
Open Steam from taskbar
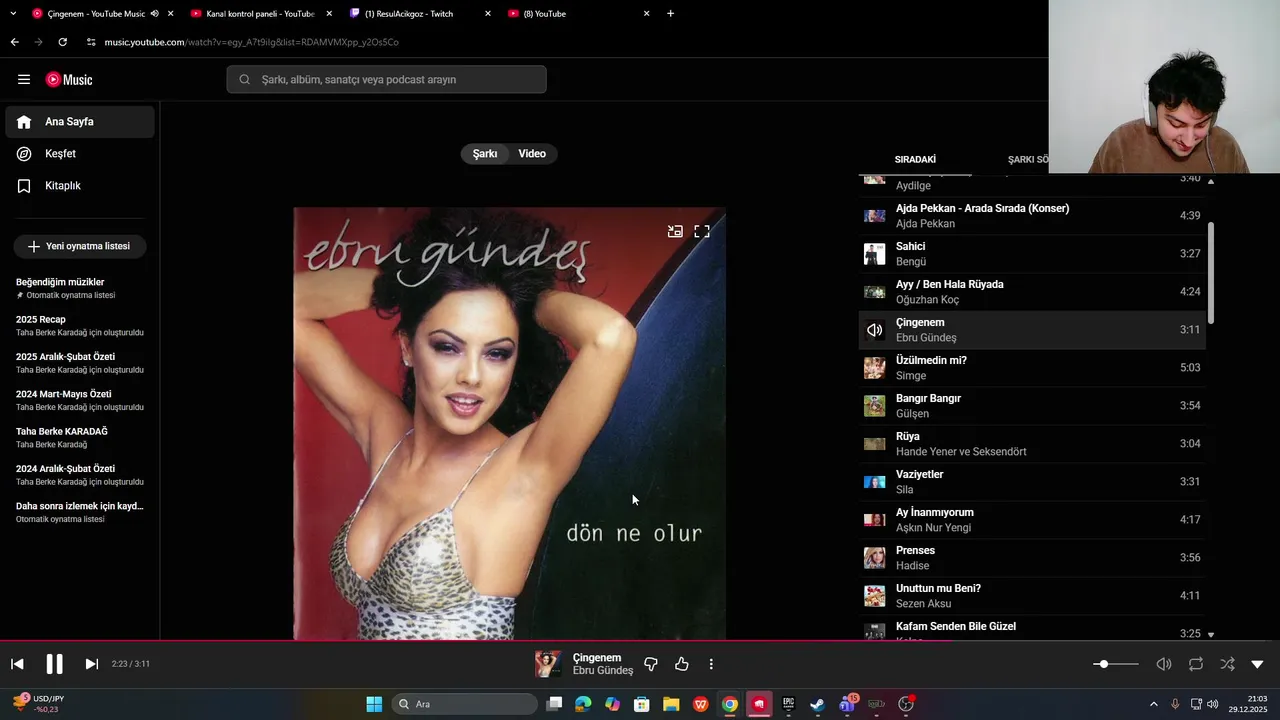click(817, 704)
